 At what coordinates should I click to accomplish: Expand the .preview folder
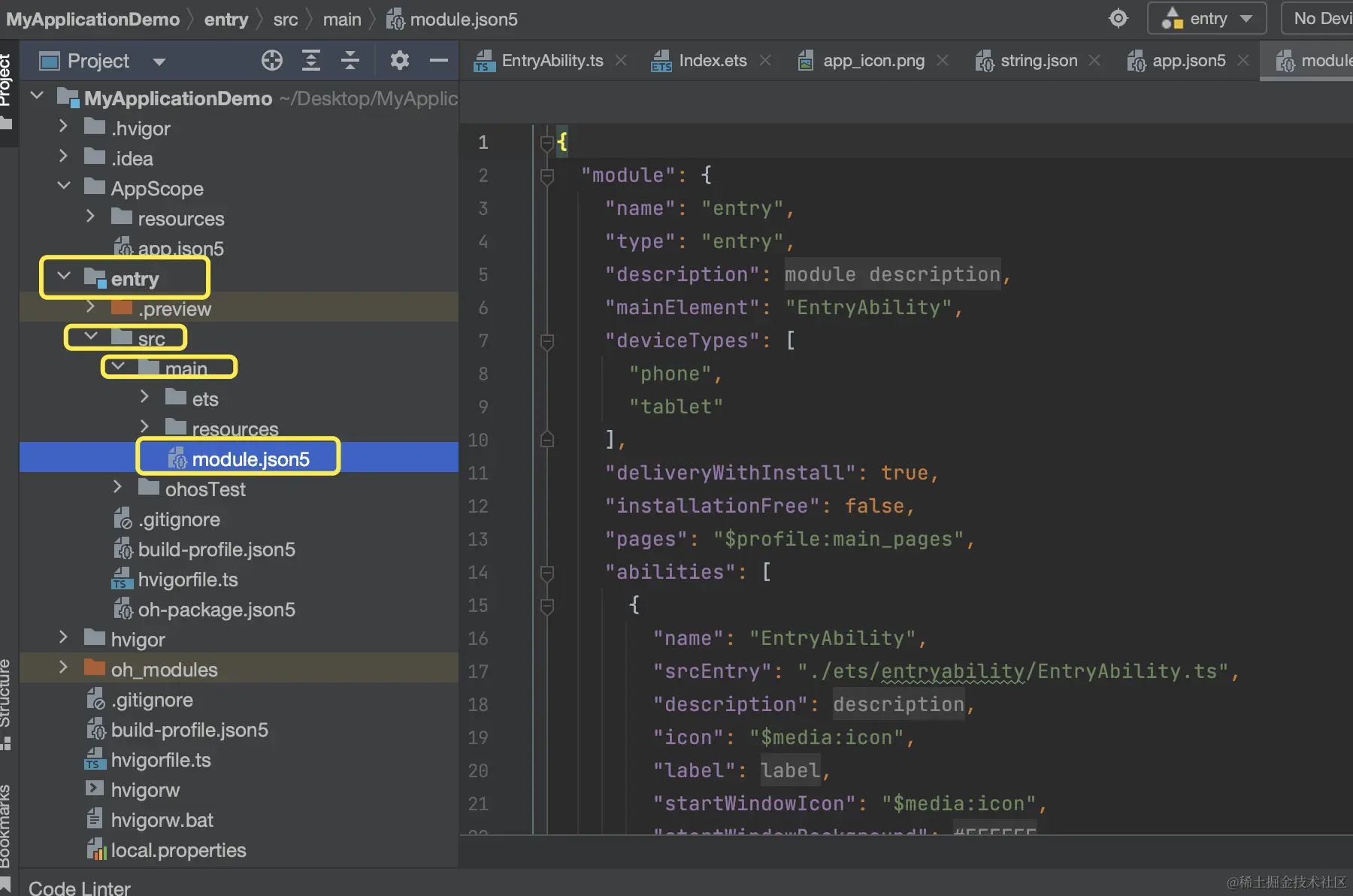pyautogui.click(x=91, y=307)
